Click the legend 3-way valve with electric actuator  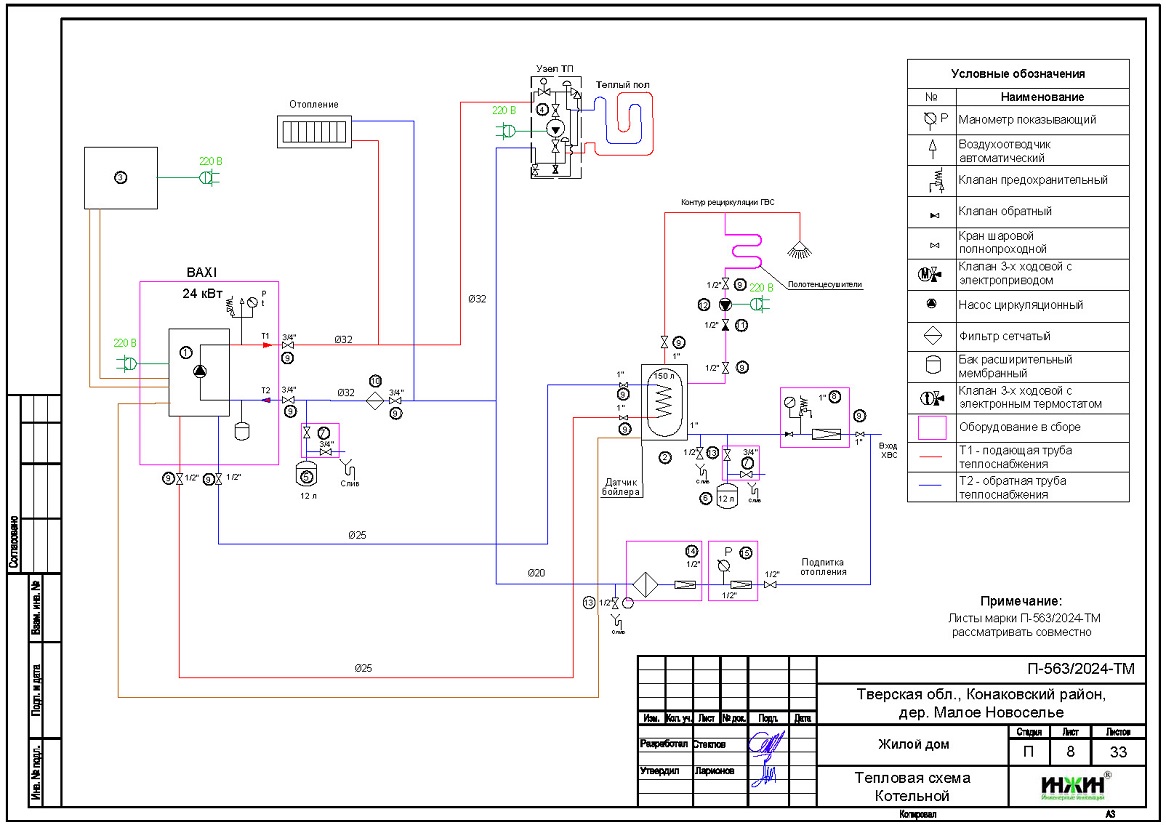[x=932, y=274]
